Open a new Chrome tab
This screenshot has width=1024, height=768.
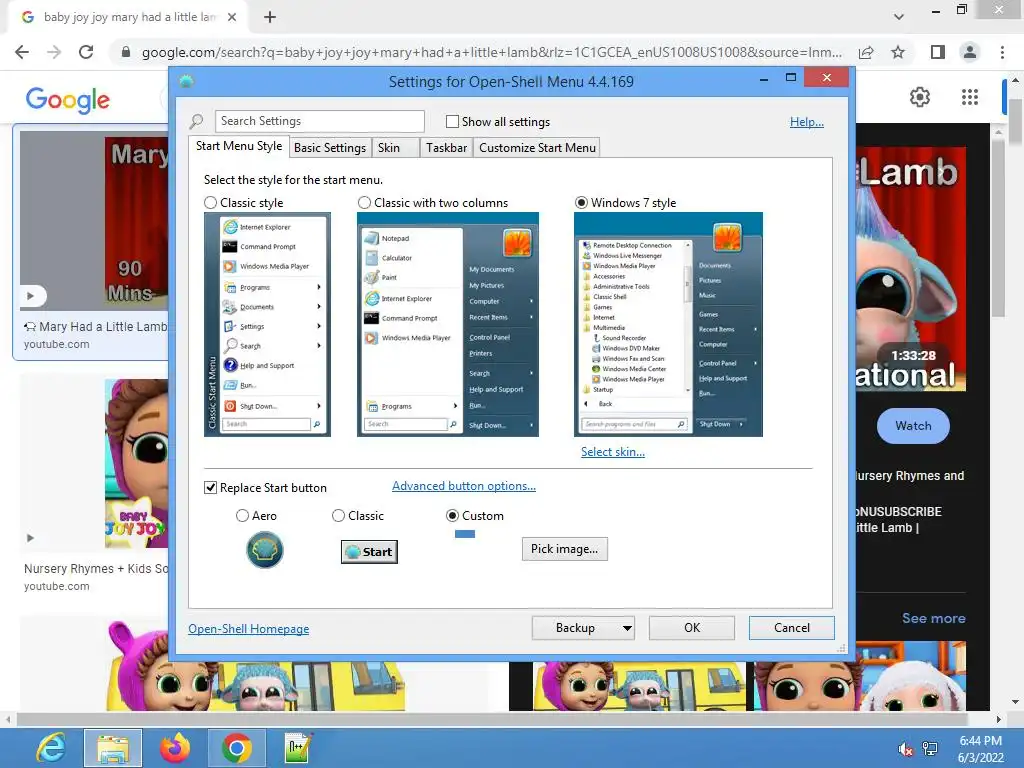270,17
